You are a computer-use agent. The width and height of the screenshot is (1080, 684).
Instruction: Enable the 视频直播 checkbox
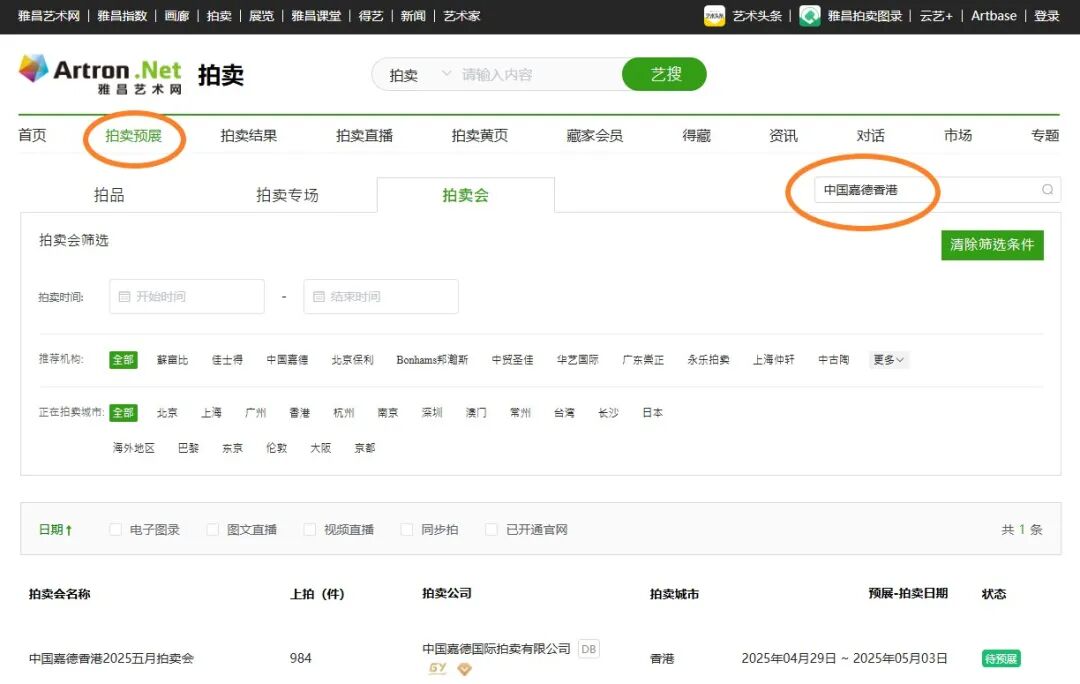(310, 529)
